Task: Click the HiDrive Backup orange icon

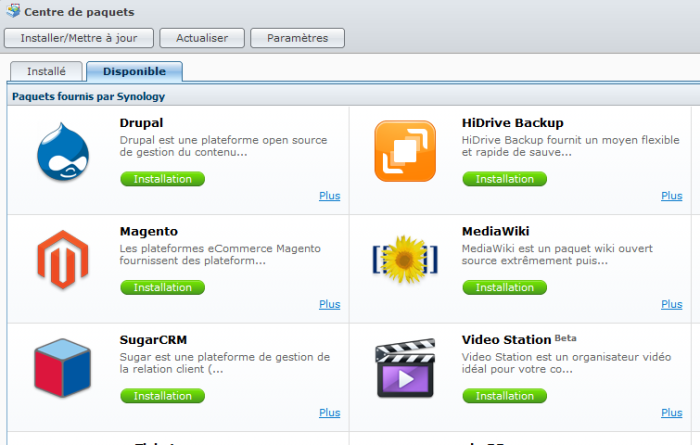Action: (405, 151)
